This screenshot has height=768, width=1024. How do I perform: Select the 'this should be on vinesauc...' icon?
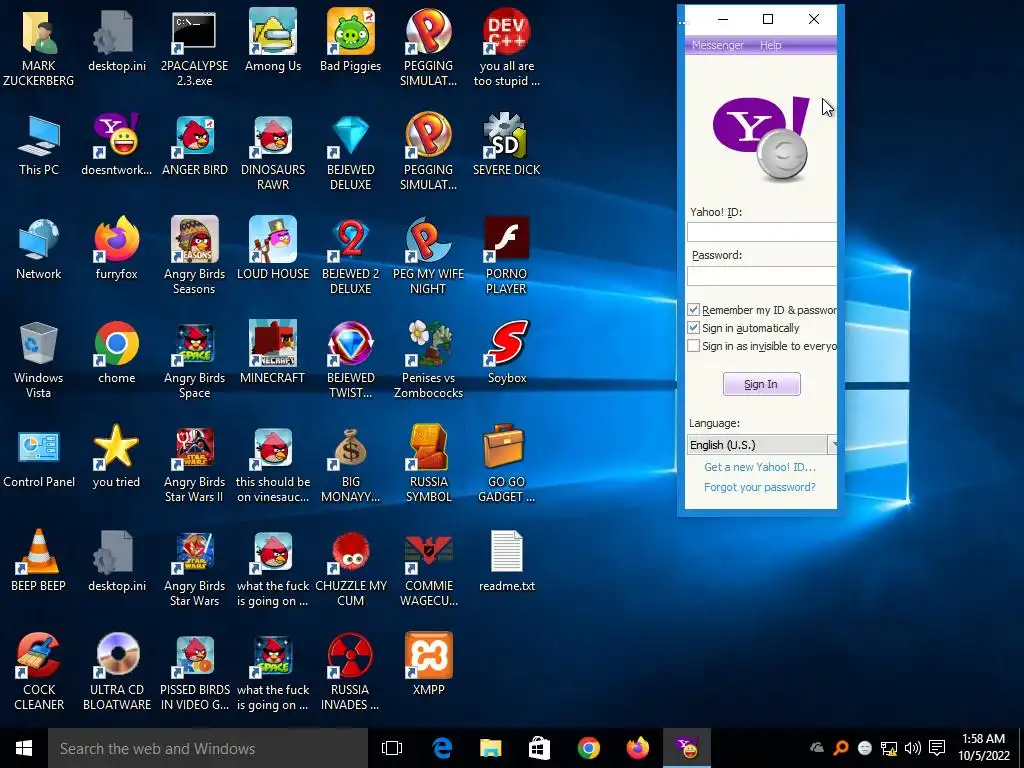click(x=273, y=463)
